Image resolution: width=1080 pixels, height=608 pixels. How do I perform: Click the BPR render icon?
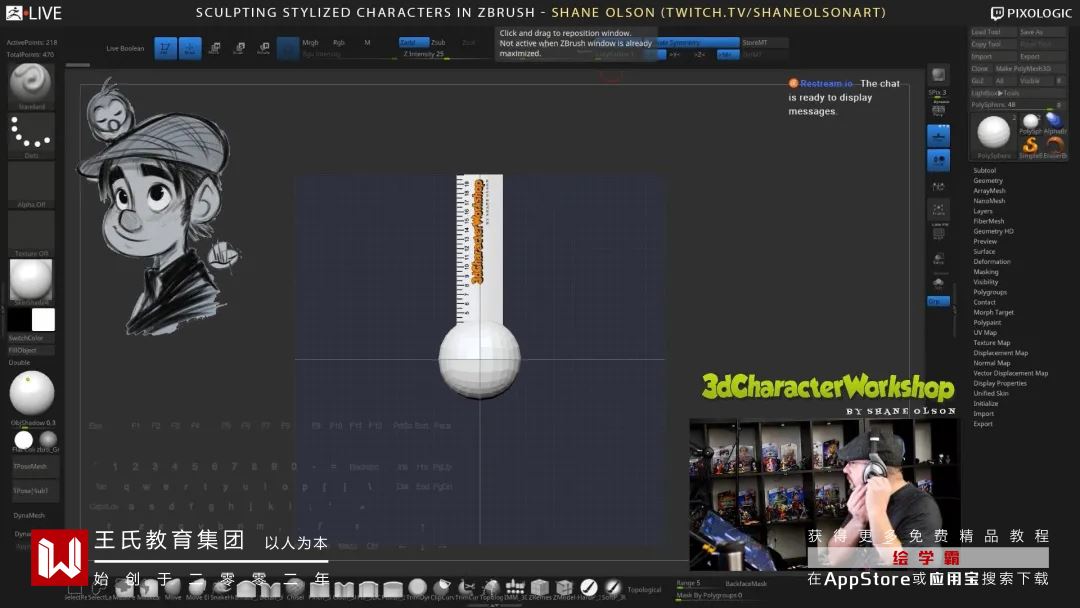pos(938,74)
